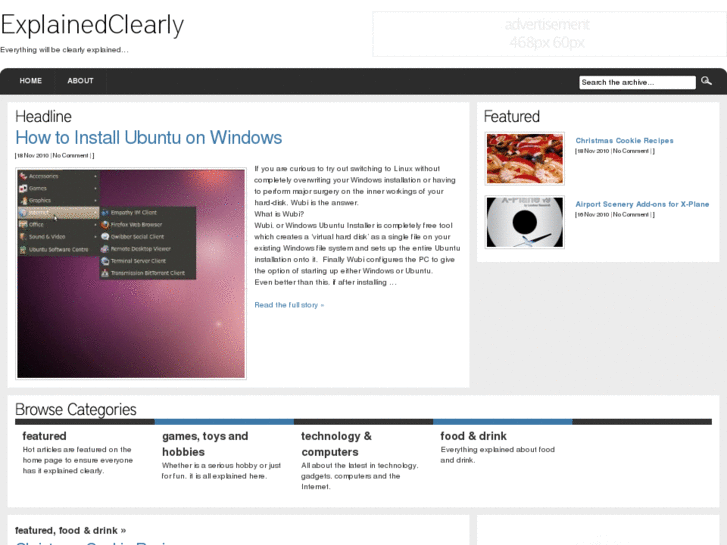Click the Christmas cookies thumbnail image

pyautogui.click(x=525, y=159)
